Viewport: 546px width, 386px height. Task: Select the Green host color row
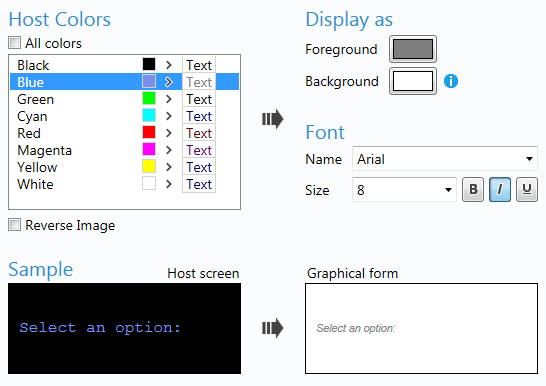pyautogui.click(x=124, y=99)
